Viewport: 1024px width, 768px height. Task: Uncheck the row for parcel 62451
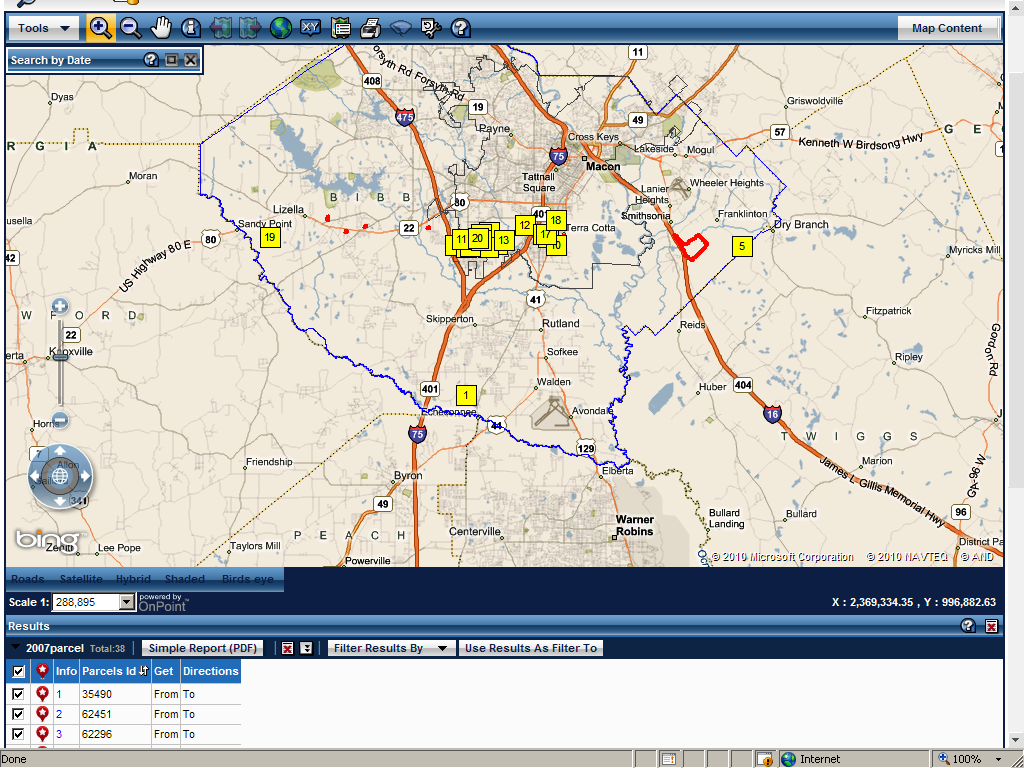tap(18, 714)
